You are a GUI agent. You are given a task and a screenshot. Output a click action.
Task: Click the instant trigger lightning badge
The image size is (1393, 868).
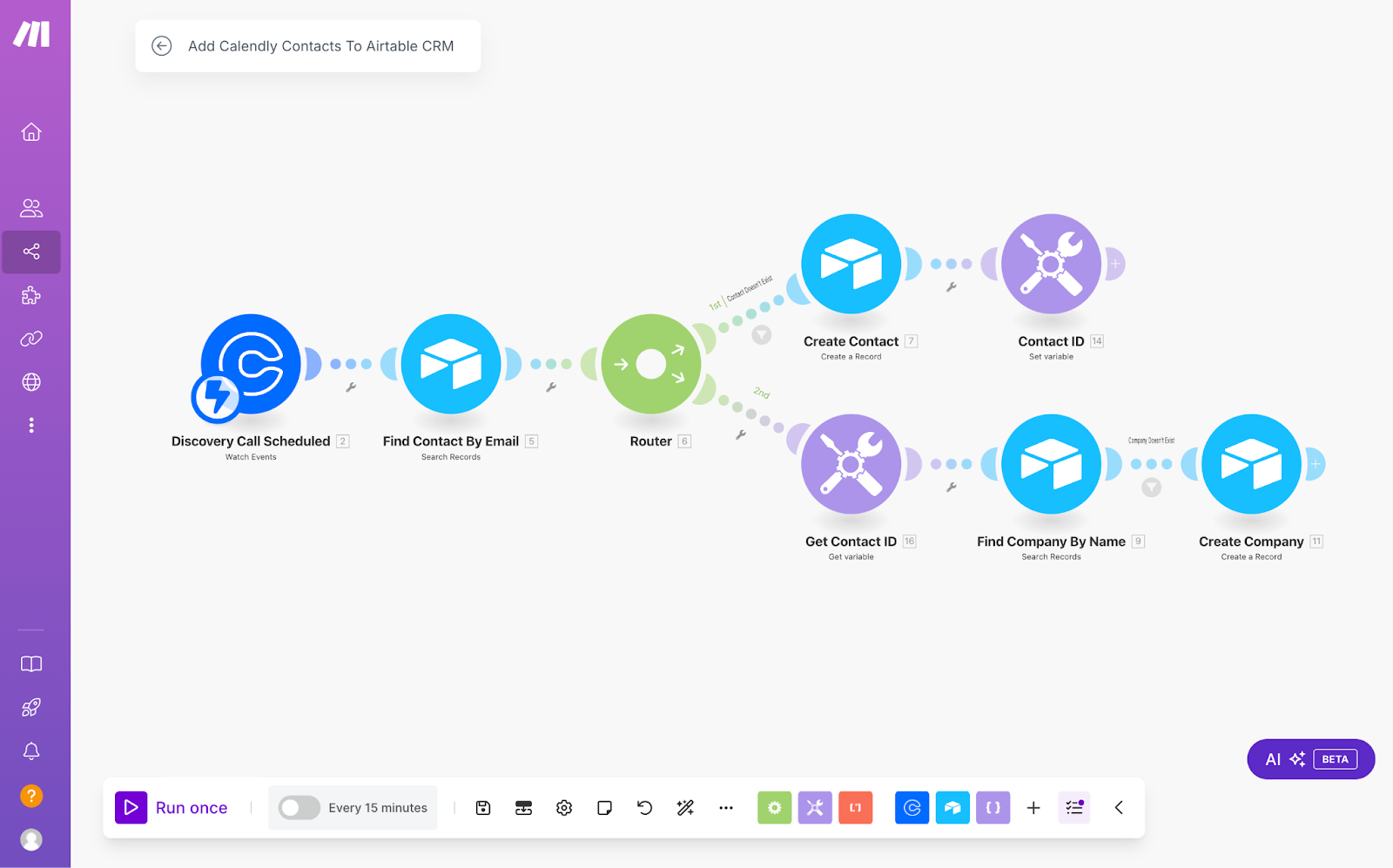(x=216, y=397)
